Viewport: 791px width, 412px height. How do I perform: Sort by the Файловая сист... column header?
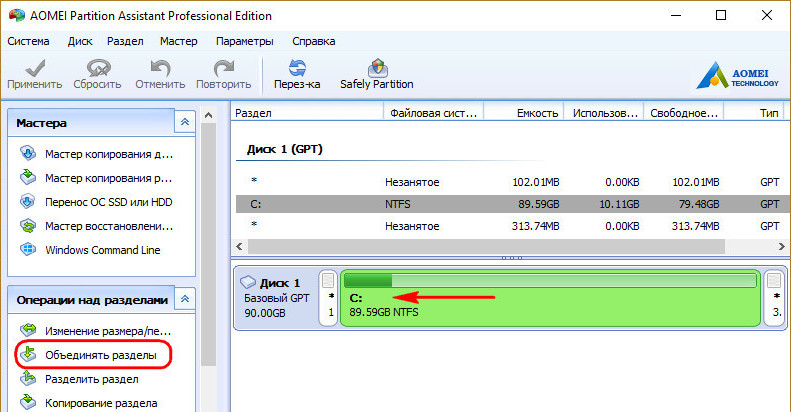pos(433,113)
